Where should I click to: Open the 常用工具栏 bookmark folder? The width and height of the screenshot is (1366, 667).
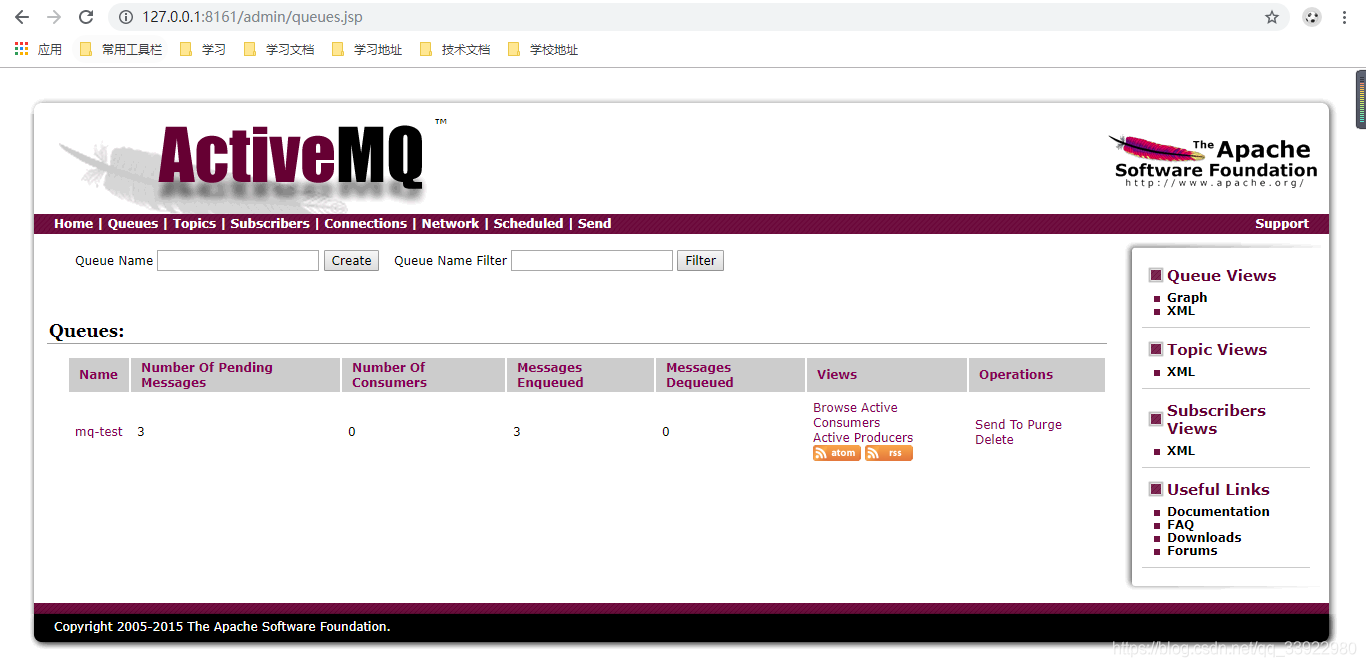120,49
